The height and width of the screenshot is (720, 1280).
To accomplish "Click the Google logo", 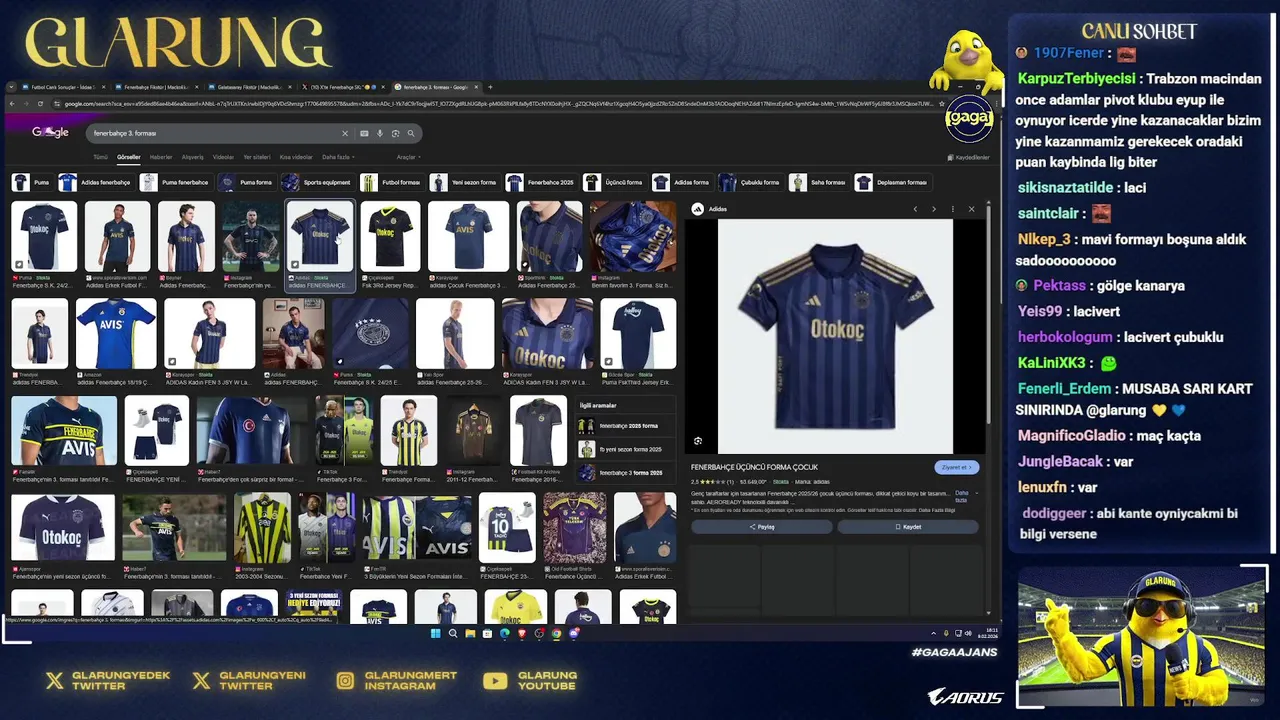I will click(50, 132).
